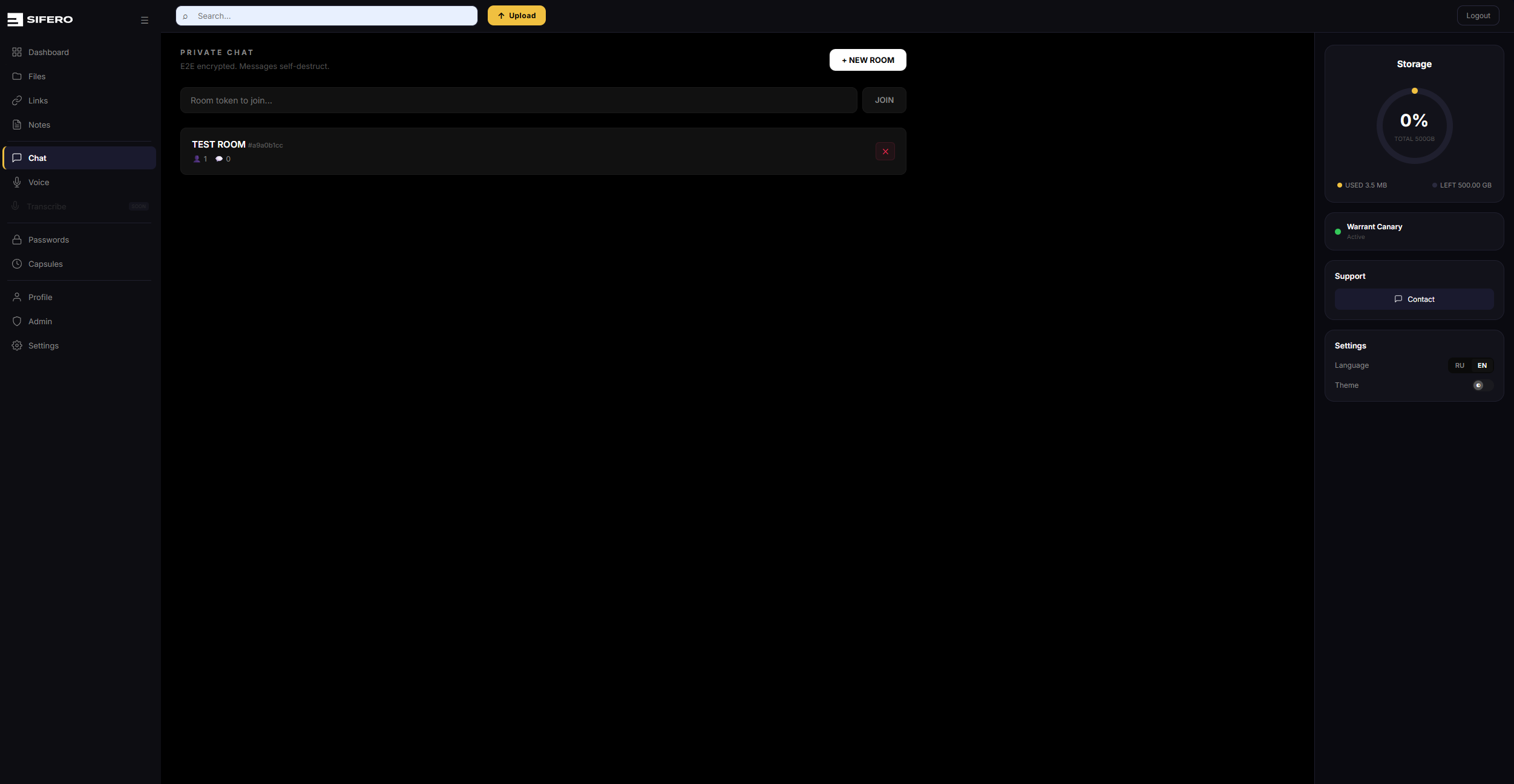Open the Voice microphone section

coord(39,182)
